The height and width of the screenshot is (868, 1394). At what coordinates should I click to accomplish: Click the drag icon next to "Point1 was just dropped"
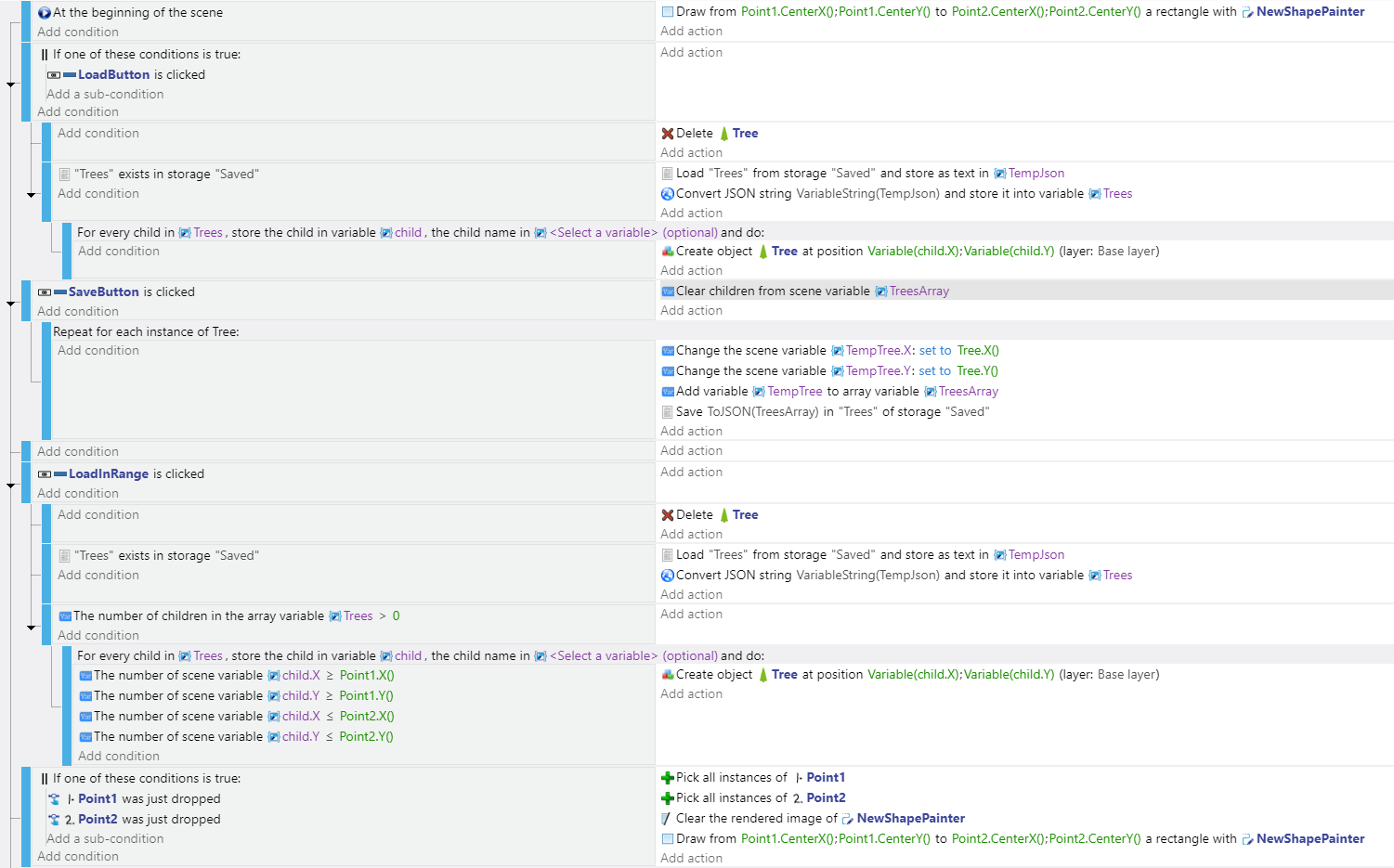(54, 799)
